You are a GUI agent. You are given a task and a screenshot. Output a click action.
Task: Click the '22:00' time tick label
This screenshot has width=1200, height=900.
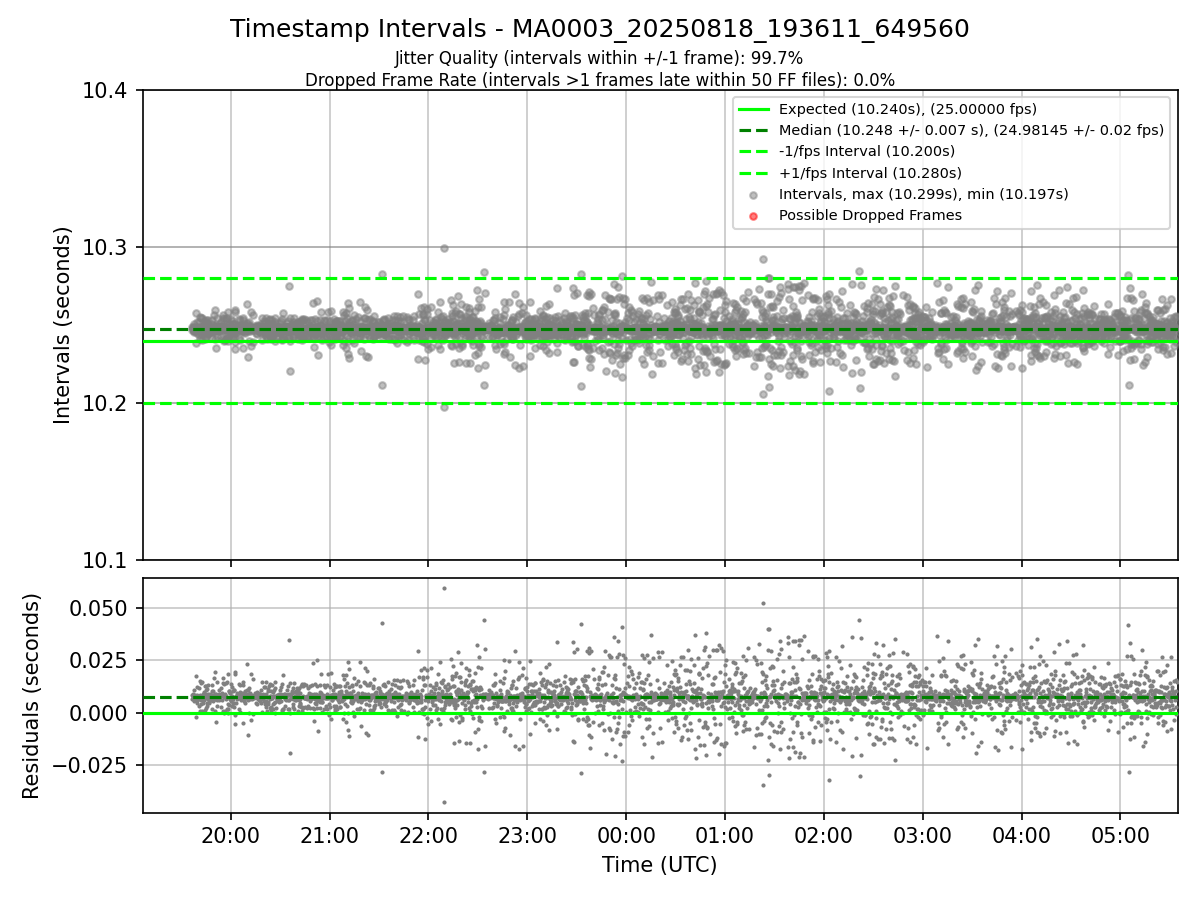pyautogui.click(x=428, y=835)
